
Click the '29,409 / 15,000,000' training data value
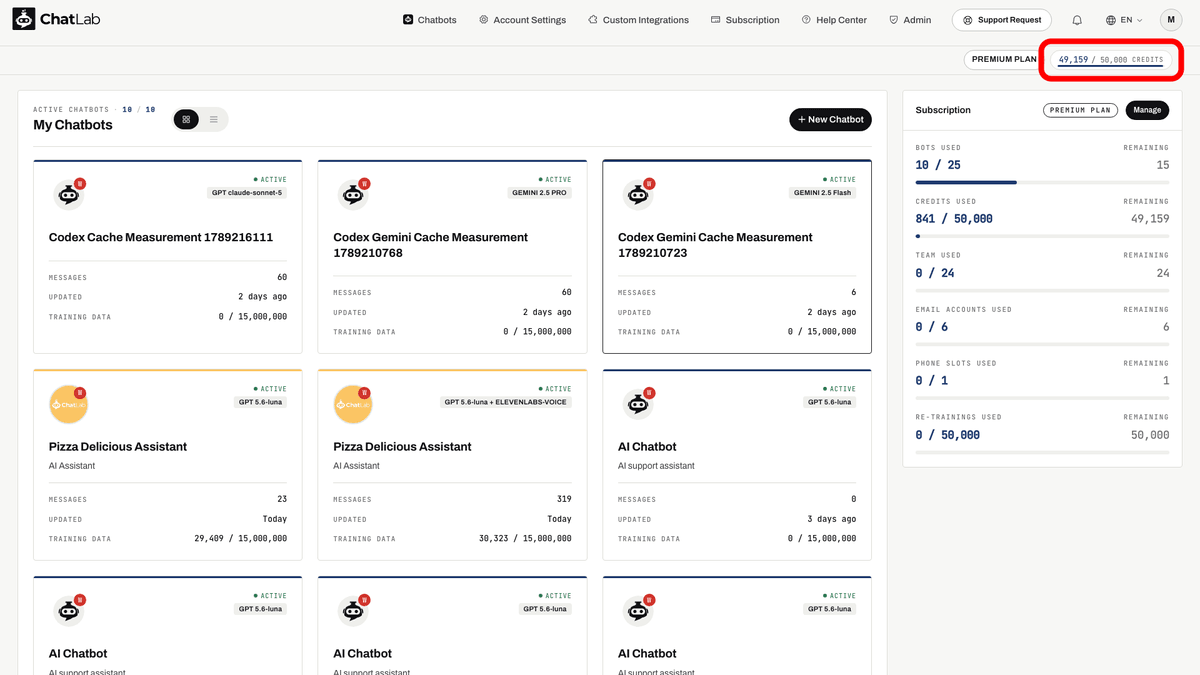(x=241, y=538)
